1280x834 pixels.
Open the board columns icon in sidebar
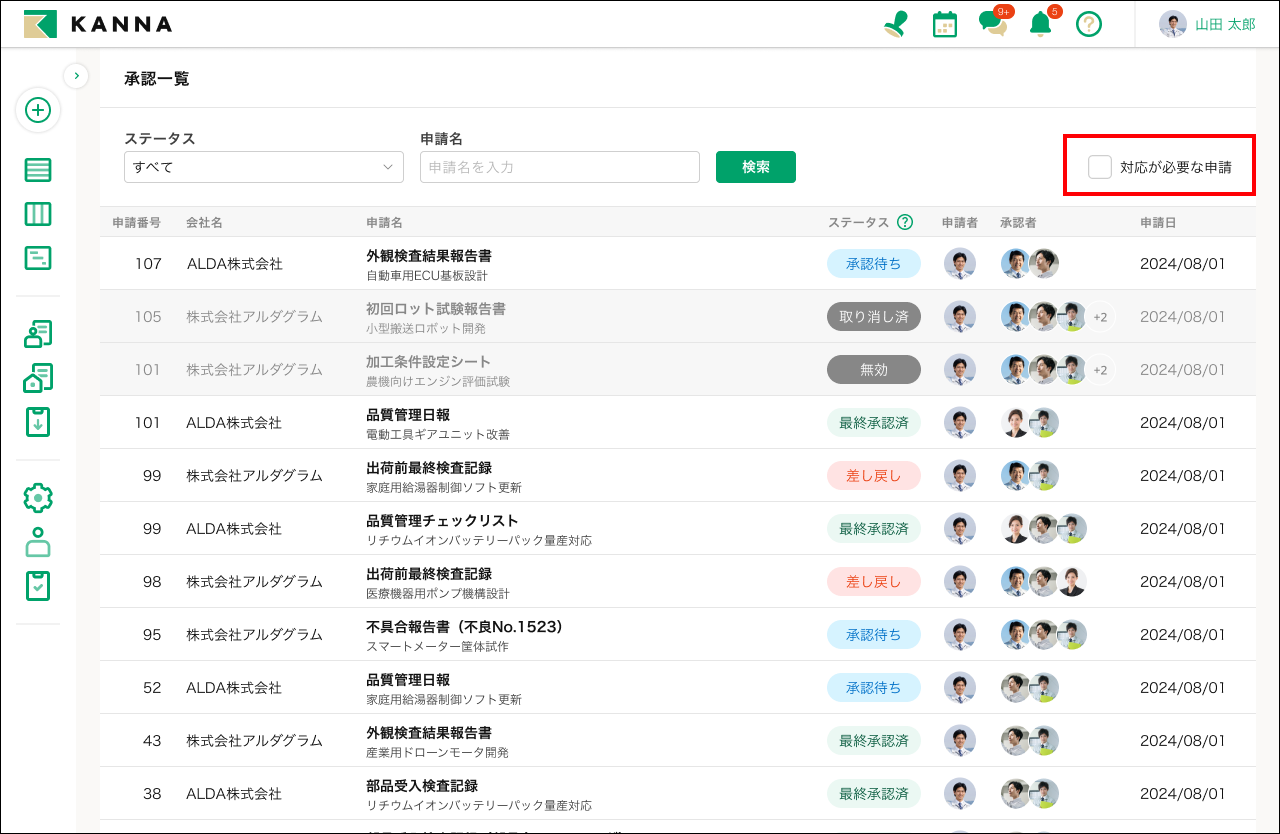coord(38,214)
